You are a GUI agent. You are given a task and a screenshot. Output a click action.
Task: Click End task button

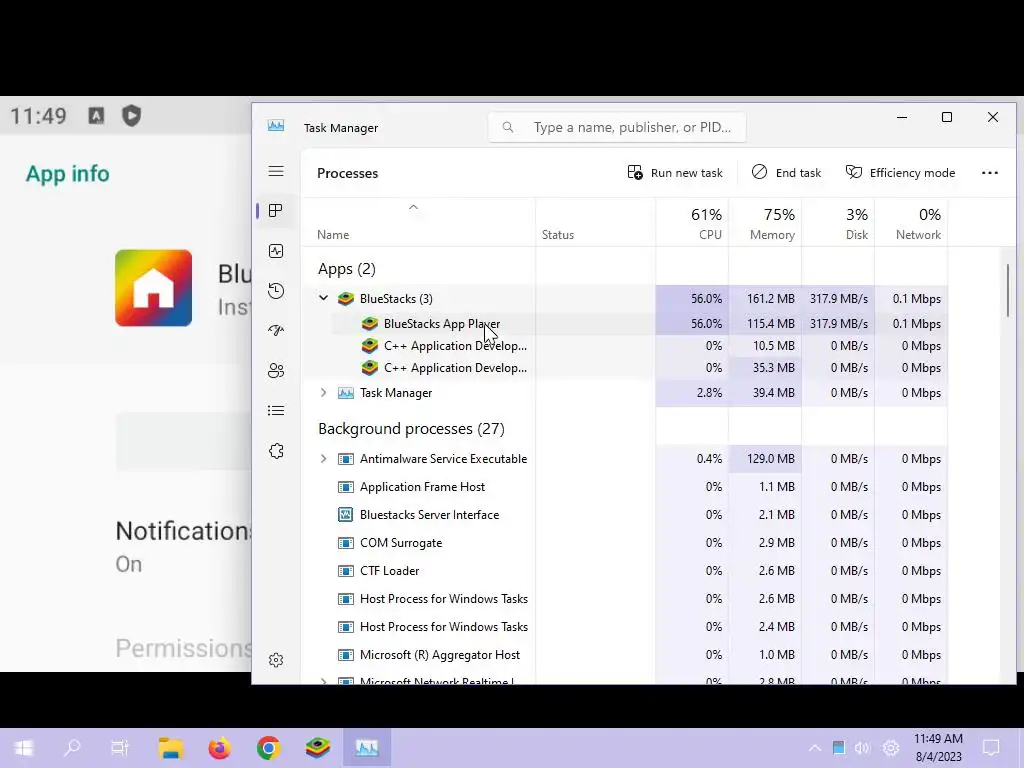tap(786, 172)
